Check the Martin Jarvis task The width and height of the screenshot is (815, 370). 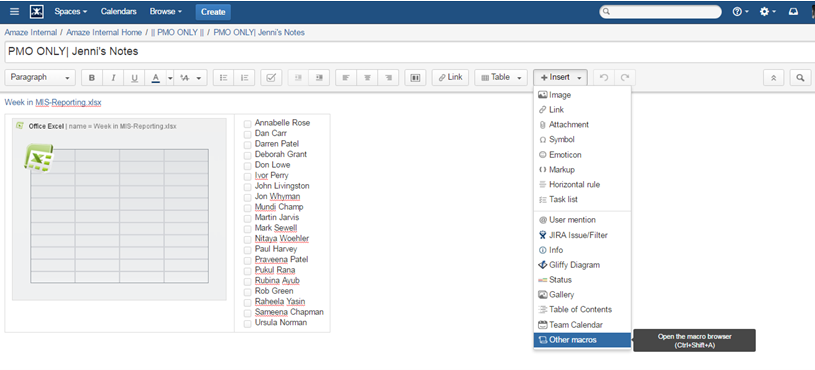pos(247,218)
